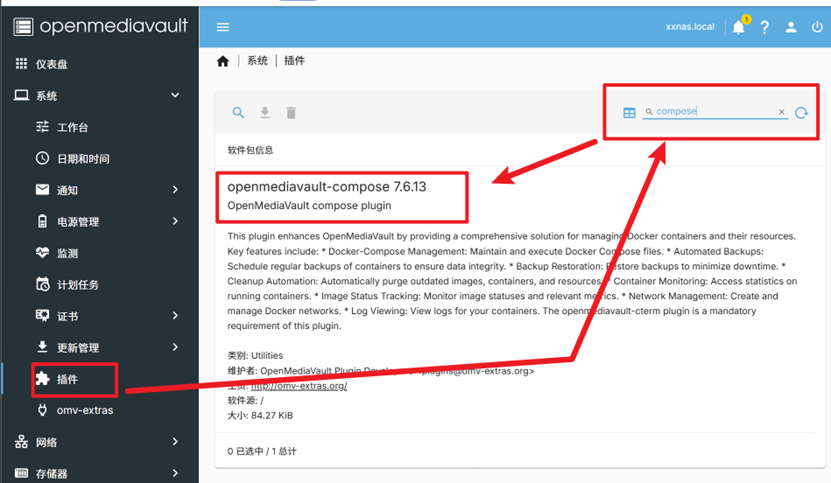Click the reload icon beside search
The width and height of the screenshot is (831, 483).
801,113
